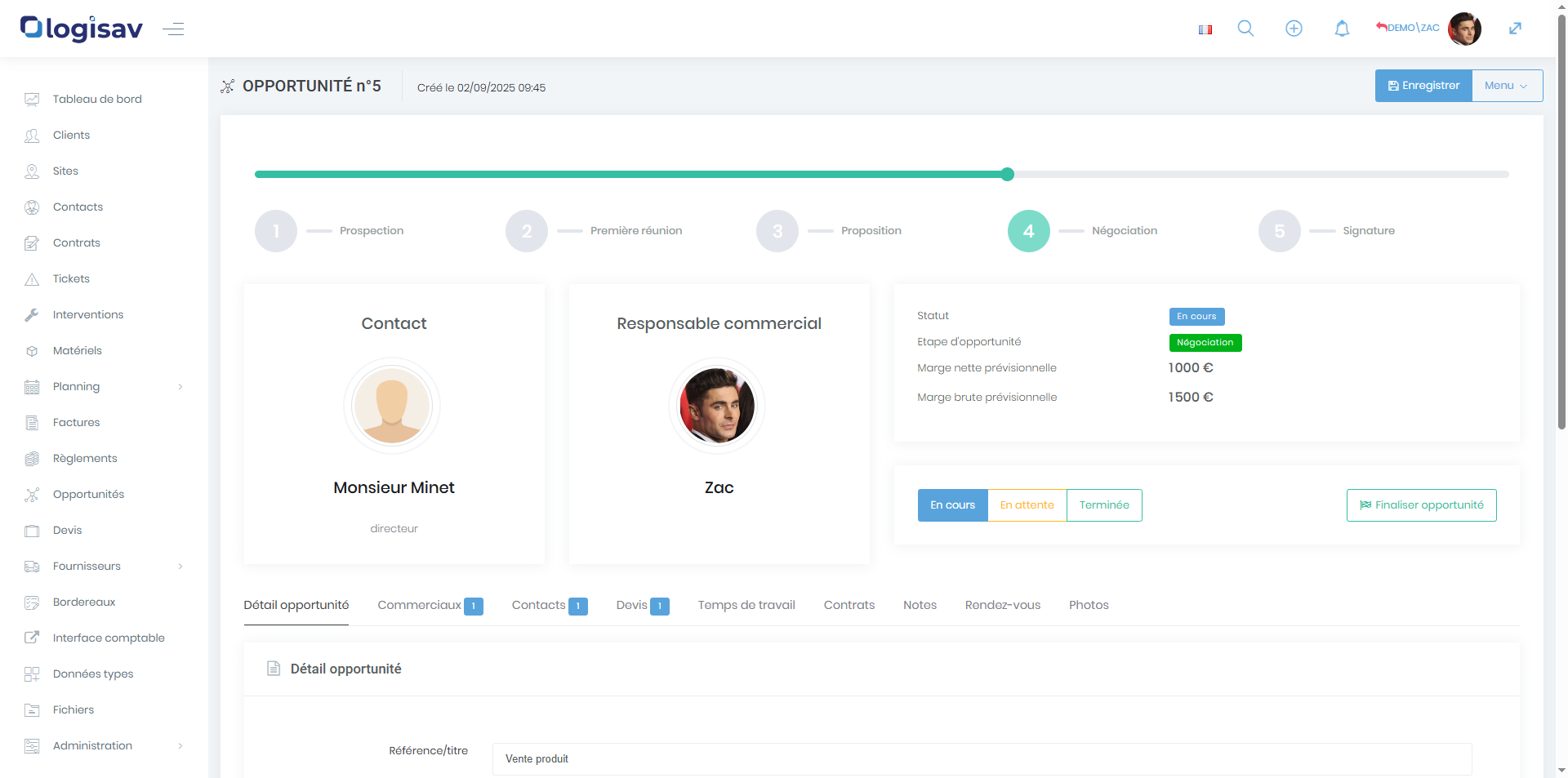1568x778 pixels.
Task: Switch to the Contacts tab below cards
Action: pos(550,605)
